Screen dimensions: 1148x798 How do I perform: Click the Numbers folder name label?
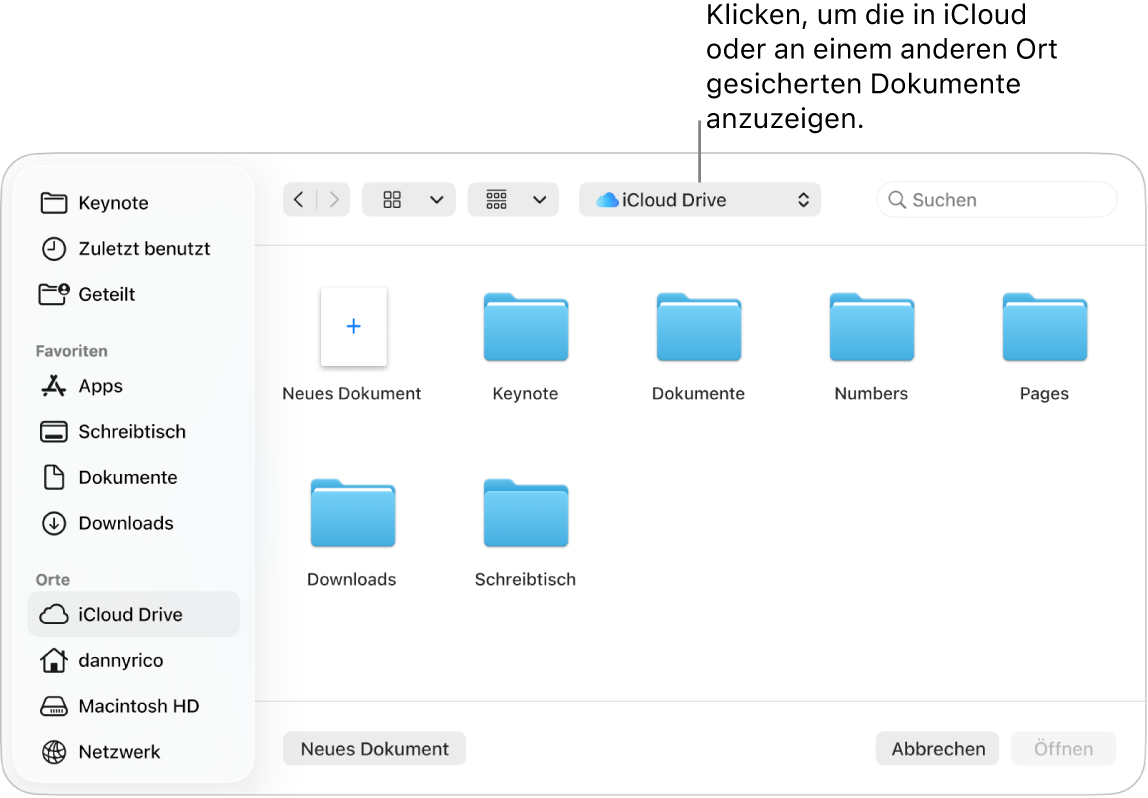point(871,394)
